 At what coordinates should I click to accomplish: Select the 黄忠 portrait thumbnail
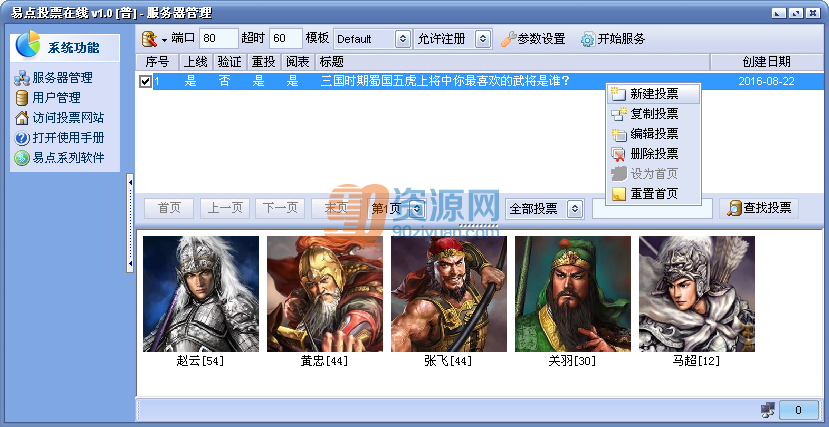tap(325, 294)
